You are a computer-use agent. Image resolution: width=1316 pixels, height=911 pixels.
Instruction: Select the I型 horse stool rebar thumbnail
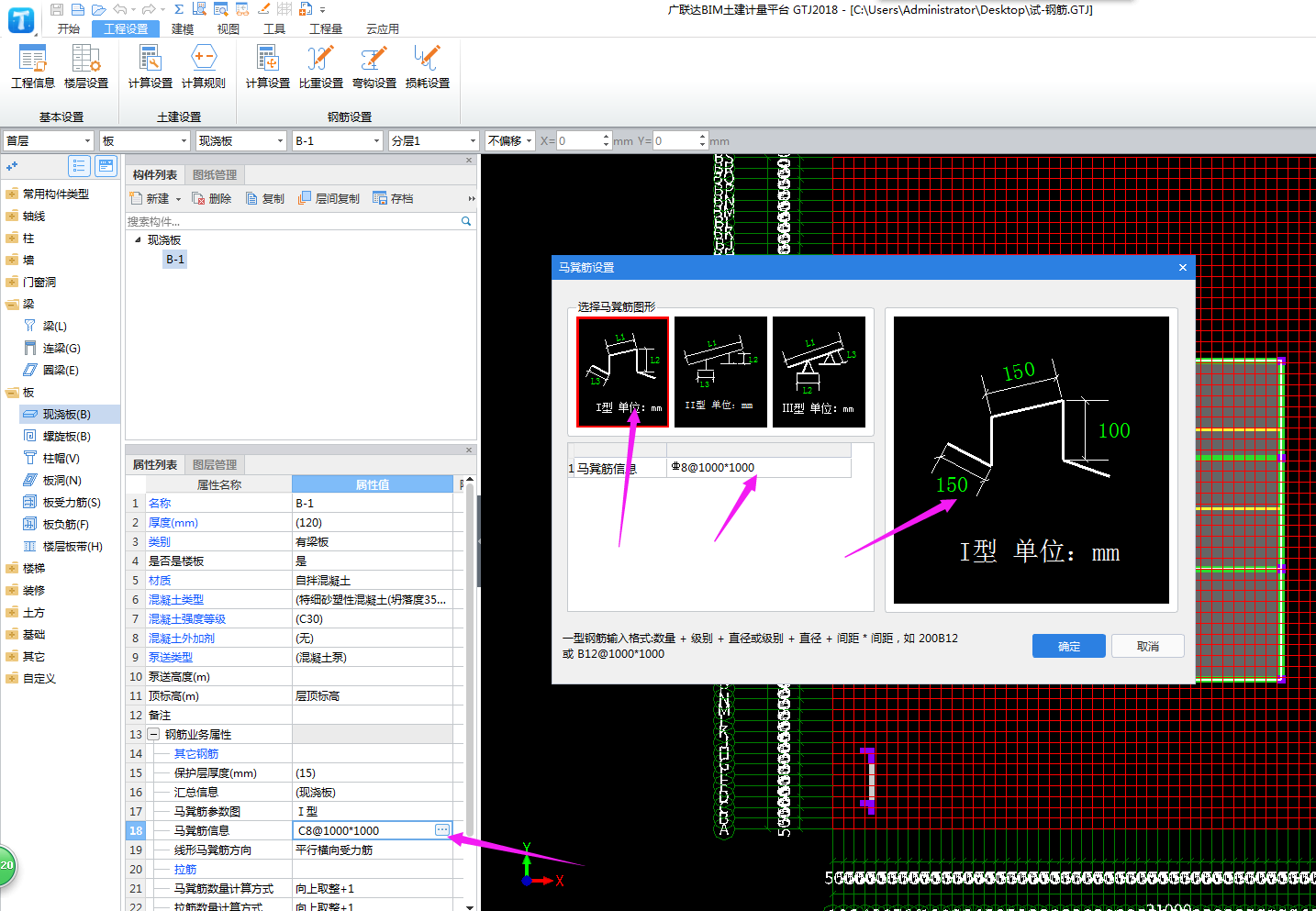pyautogui.click(x=623, y=372)
